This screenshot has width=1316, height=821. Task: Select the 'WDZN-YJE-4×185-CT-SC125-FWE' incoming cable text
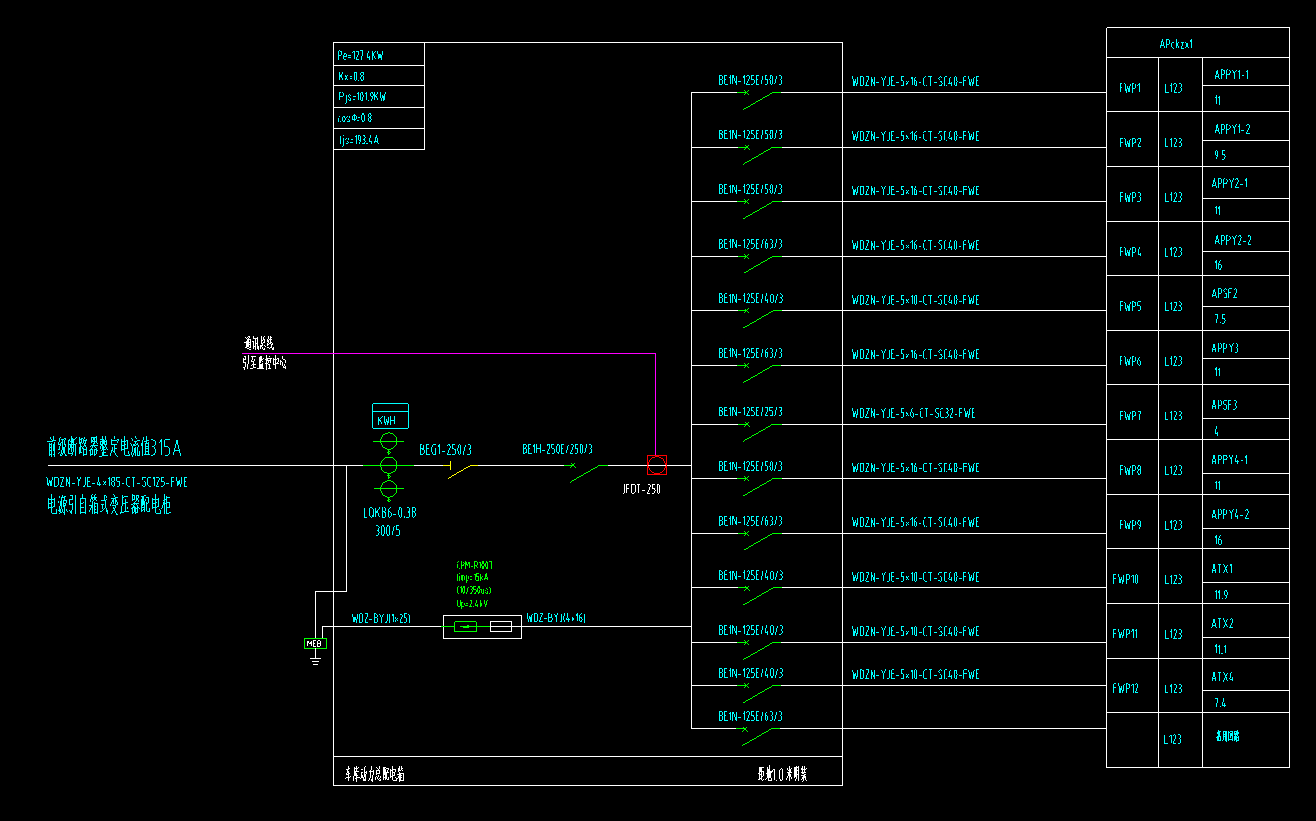point(117,482)
